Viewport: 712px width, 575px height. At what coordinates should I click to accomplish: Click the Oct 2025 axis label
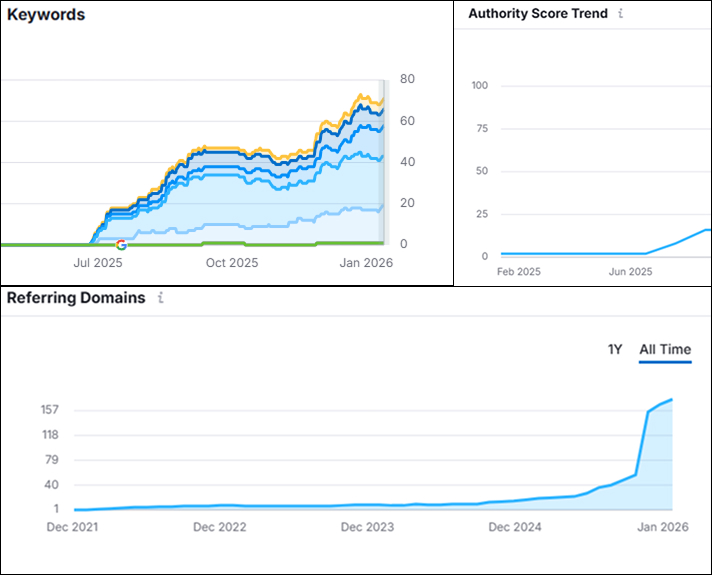(x=232, y=263)
